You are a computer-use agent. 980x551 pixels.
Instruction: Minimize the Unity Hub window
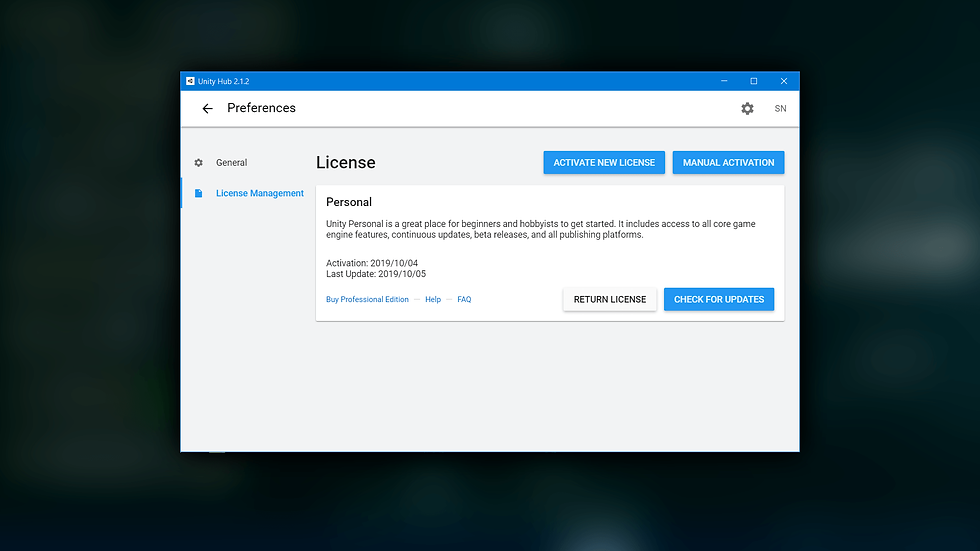pos(724,81)
